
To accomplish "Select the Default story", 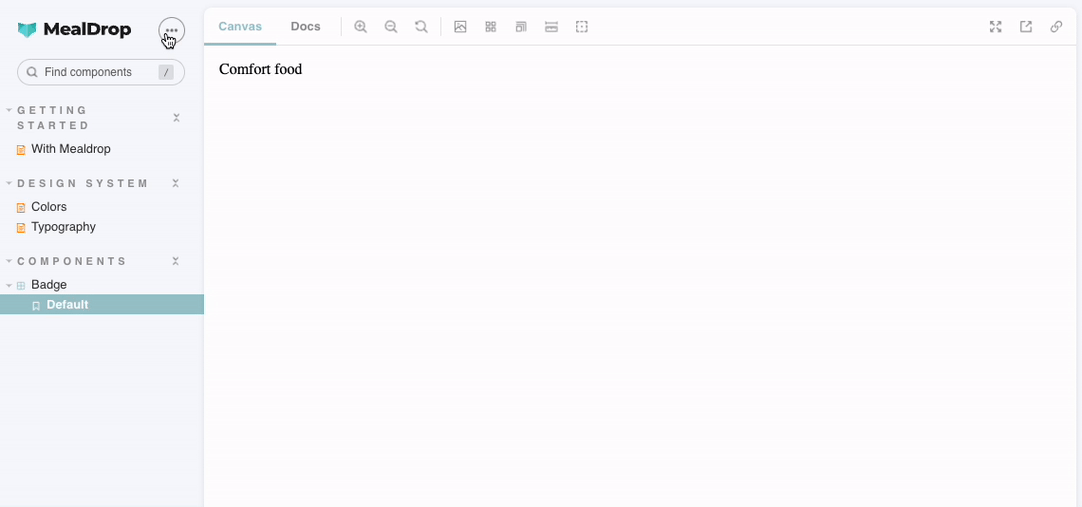I will [x=102, y=305].
